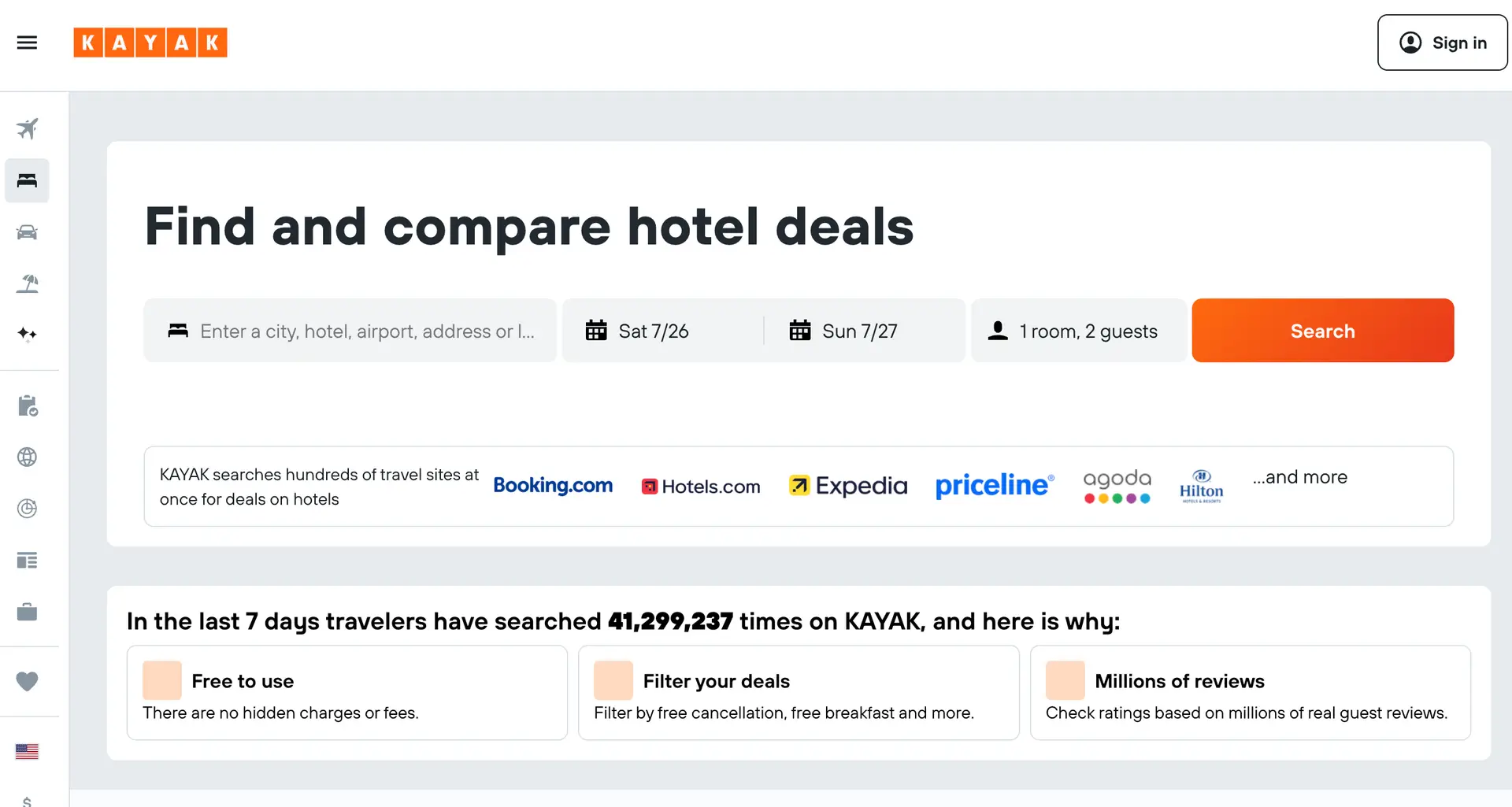Viewport: 1512px width, 807px height.
Task: Open Trips via the briefcase icon
Action: [27, 612]
